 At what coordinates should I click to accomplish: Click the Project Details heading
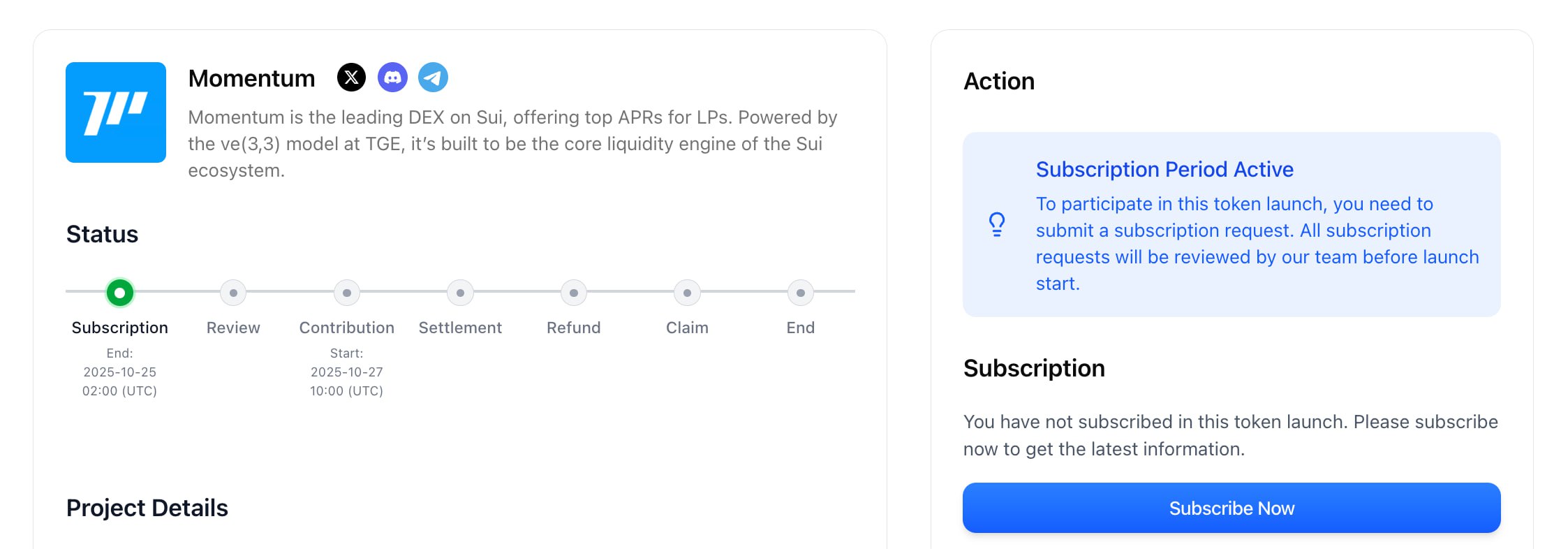(x=147, y=508)
